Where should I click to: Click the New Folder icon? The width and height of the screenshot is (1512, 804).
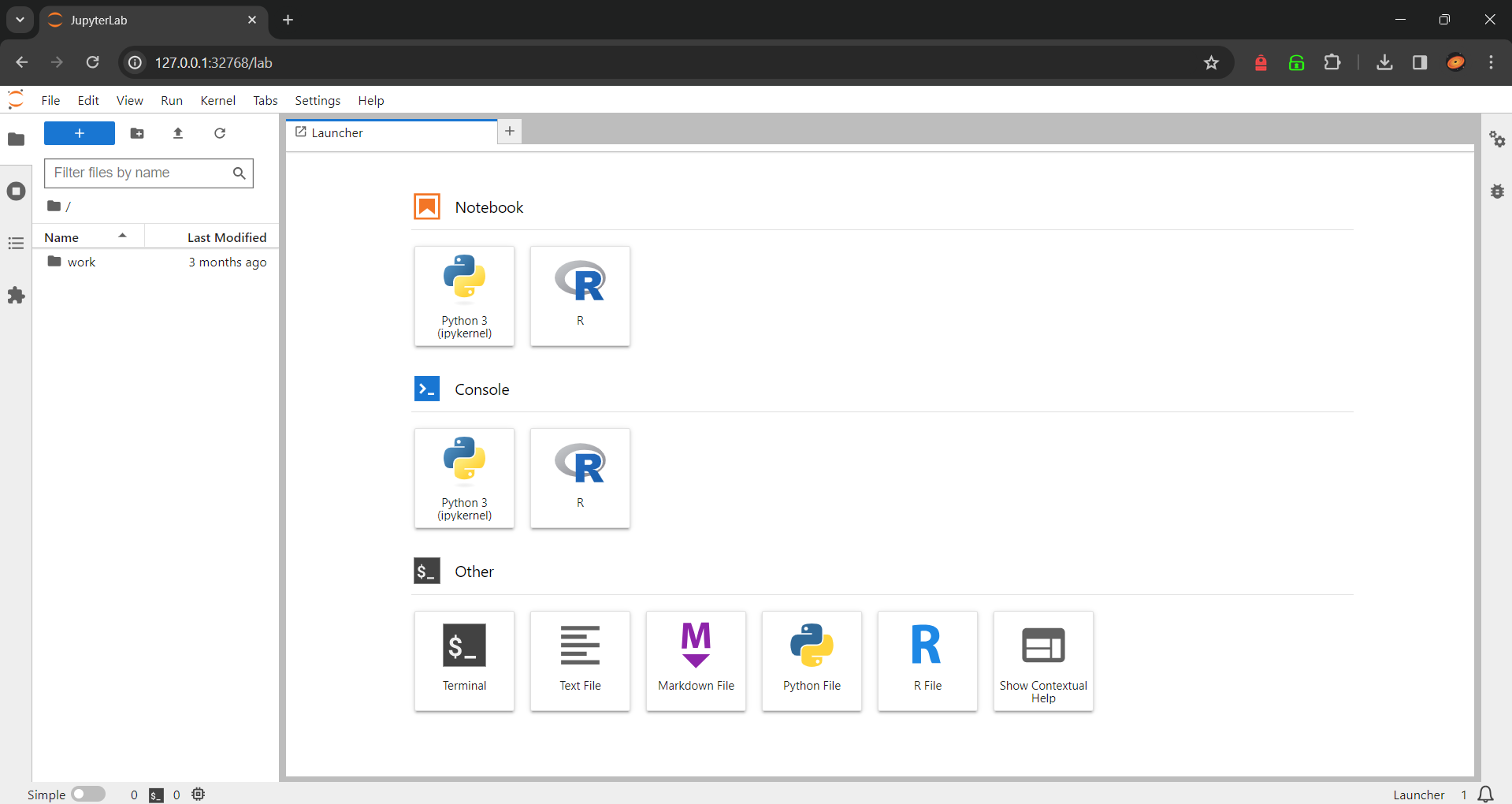(137, 133)
